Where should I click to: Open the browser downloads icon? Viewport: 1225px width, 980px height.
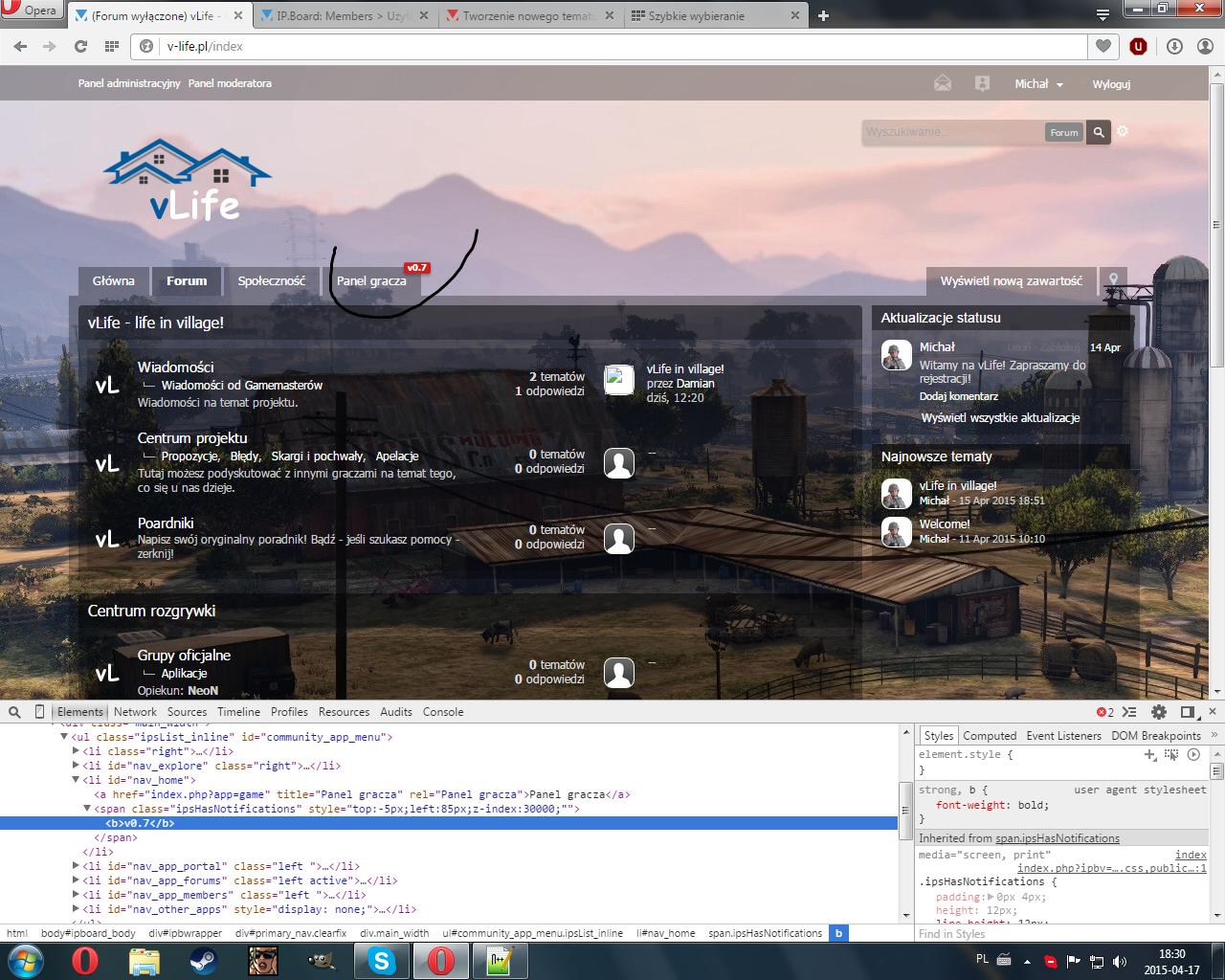click(1174, 46)
